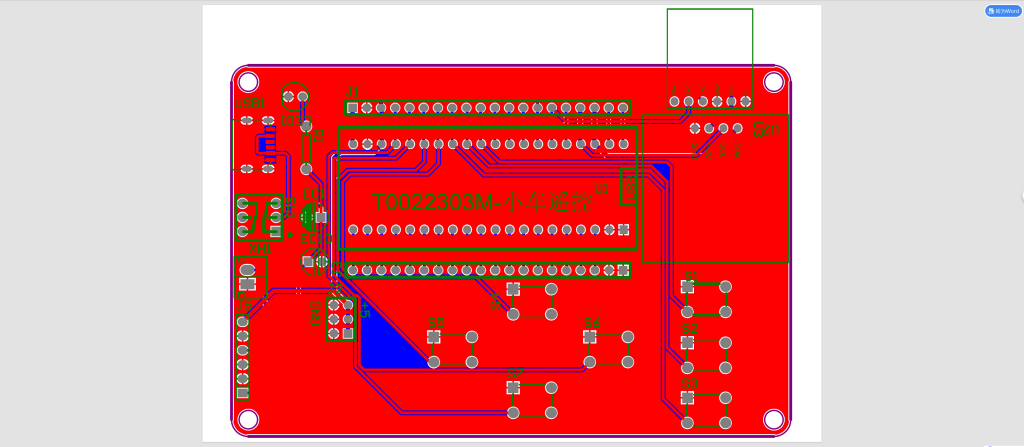The width and height of the screenshot is (1024, 447).
Task: Select the EC1 capacitor footprint
Action: click(x=312, y=216)
